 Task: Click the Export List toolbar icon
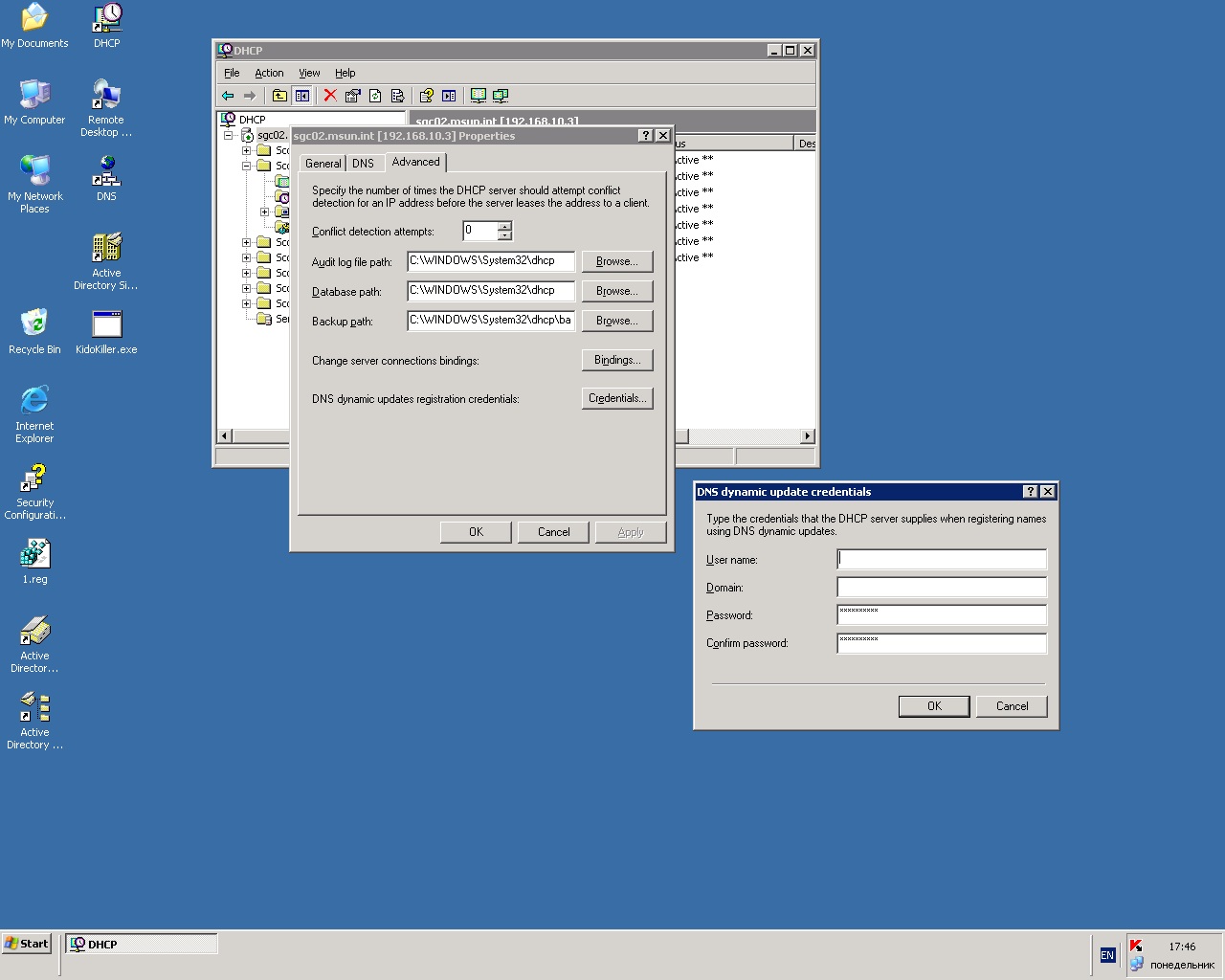click(397, 96)
